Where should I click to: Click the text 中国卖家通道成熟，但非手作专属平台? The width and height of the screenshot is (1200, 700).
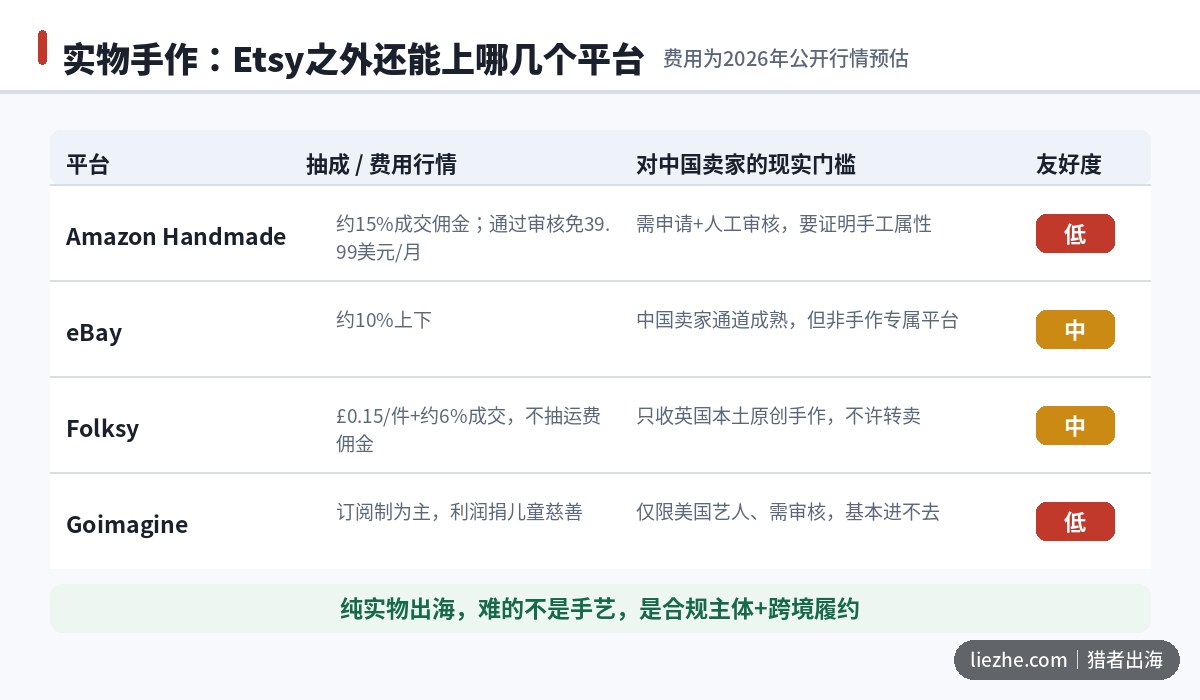[x=797, y=320]
